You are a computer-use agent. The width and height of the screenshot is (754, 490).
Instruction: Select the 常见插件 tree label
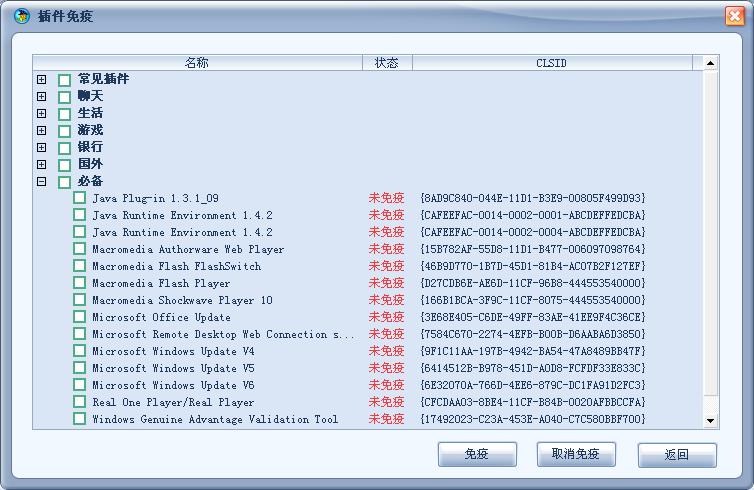coord(103,79)
